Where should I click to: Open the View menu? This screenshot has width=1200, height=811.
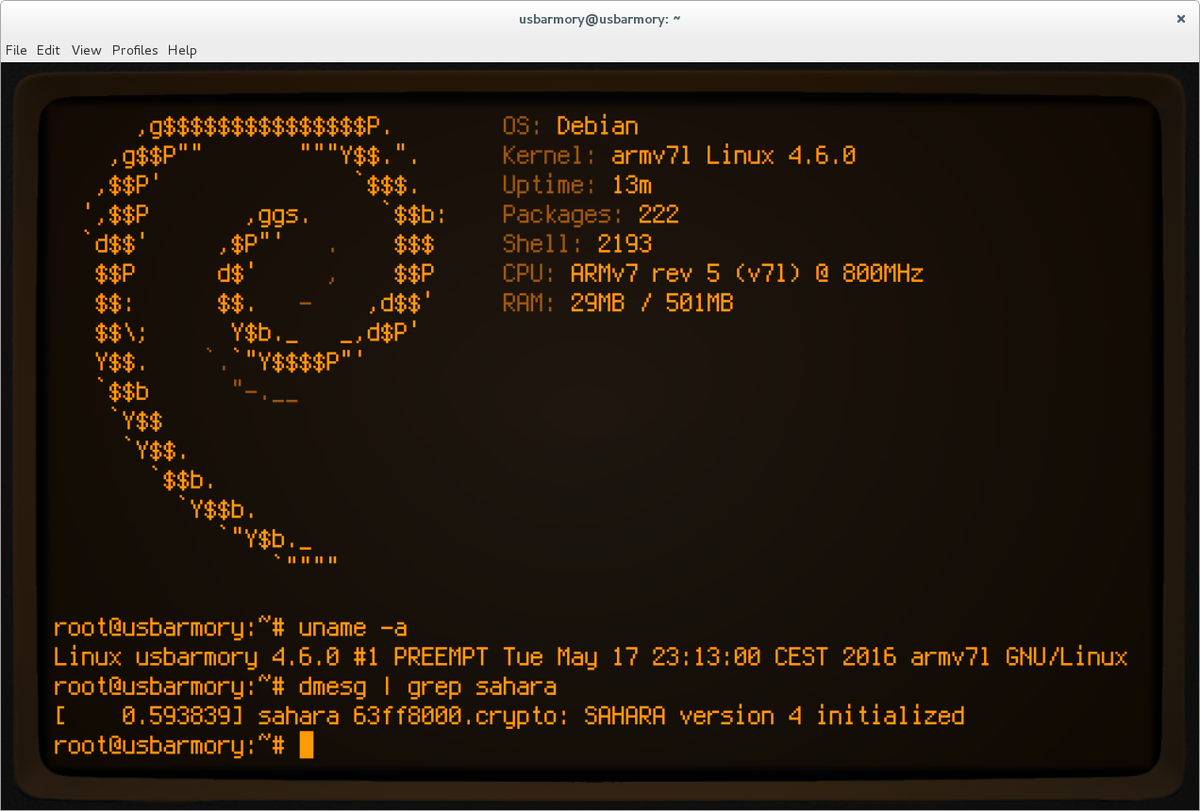[87, 50]
